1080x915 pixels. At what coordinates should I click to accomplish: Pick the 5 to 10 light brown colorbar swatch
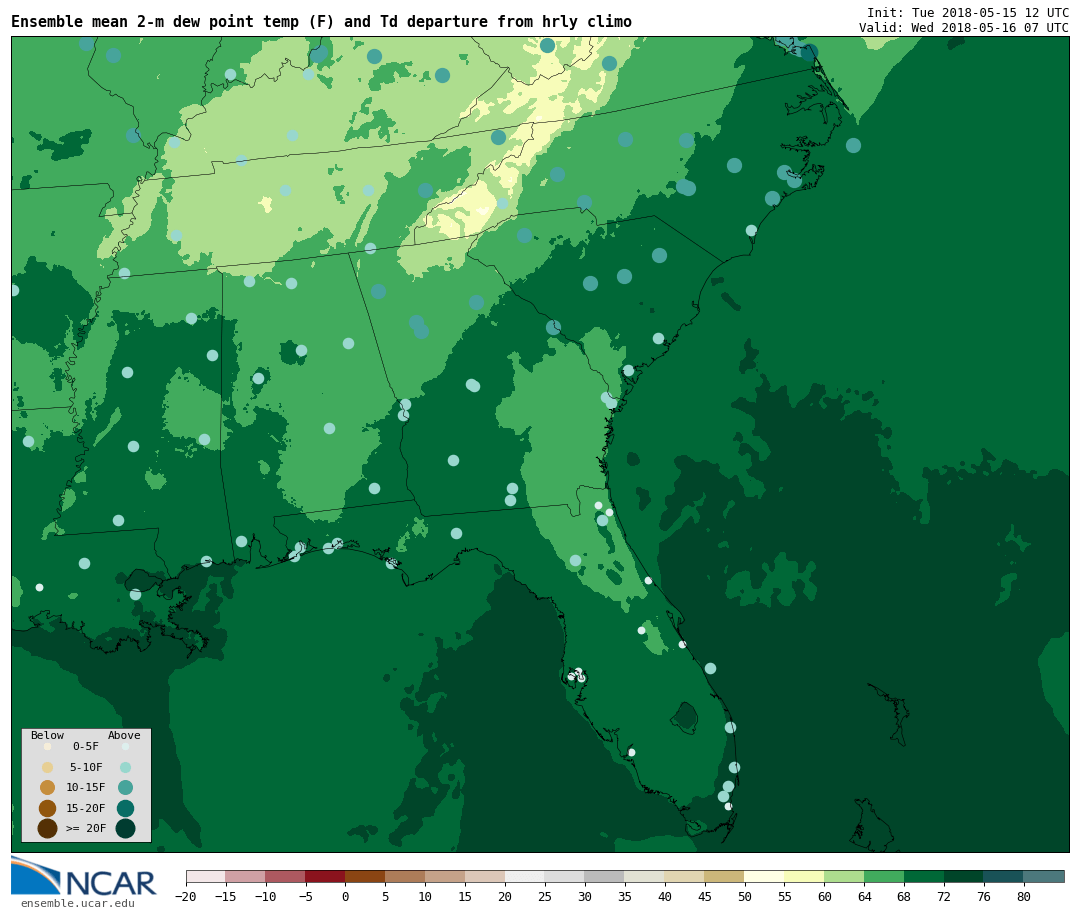coord(405,876)
